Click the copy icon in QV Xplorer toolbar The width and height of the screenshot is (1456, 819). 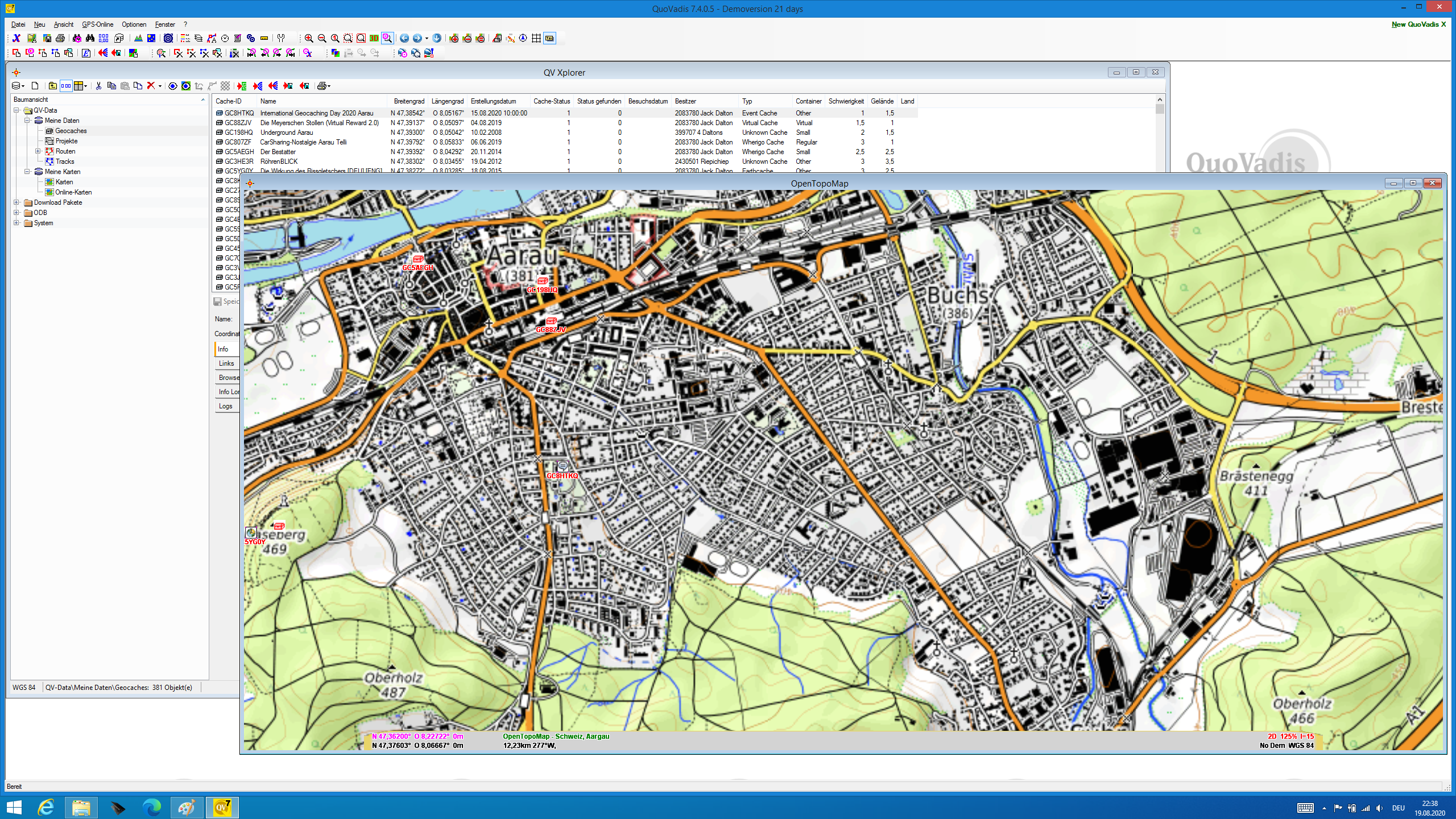pyautogui.click(x=111, y=86)
